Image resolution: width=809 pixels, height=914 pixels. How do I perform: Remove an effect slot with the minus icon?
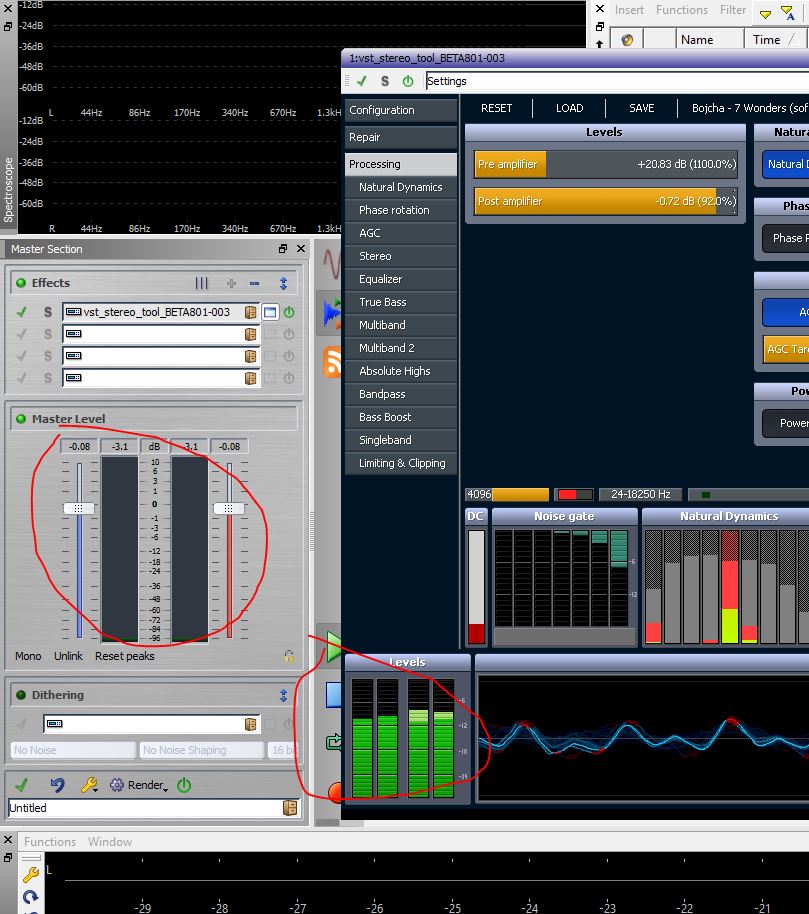coord(254,283)
